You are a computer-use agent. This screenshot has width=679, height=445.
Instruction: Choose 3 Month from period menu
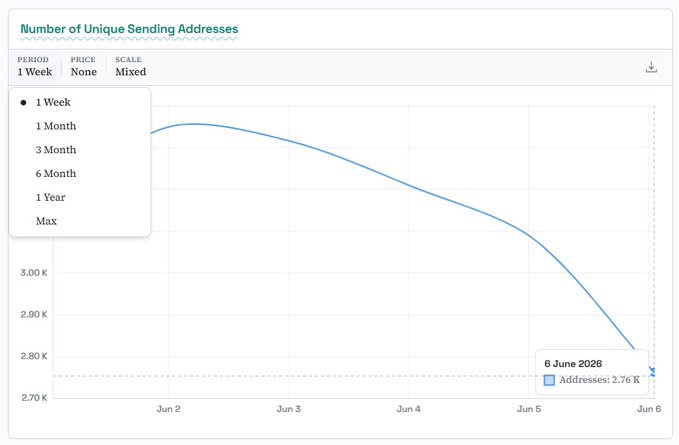80,150
